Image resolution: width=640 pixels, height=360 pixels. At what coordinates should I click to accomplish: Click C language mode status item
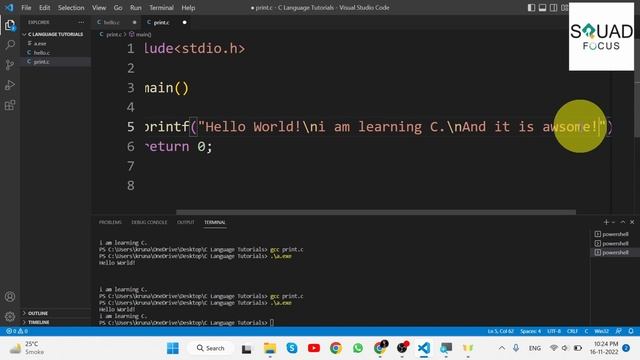click(x=586, y=331)
